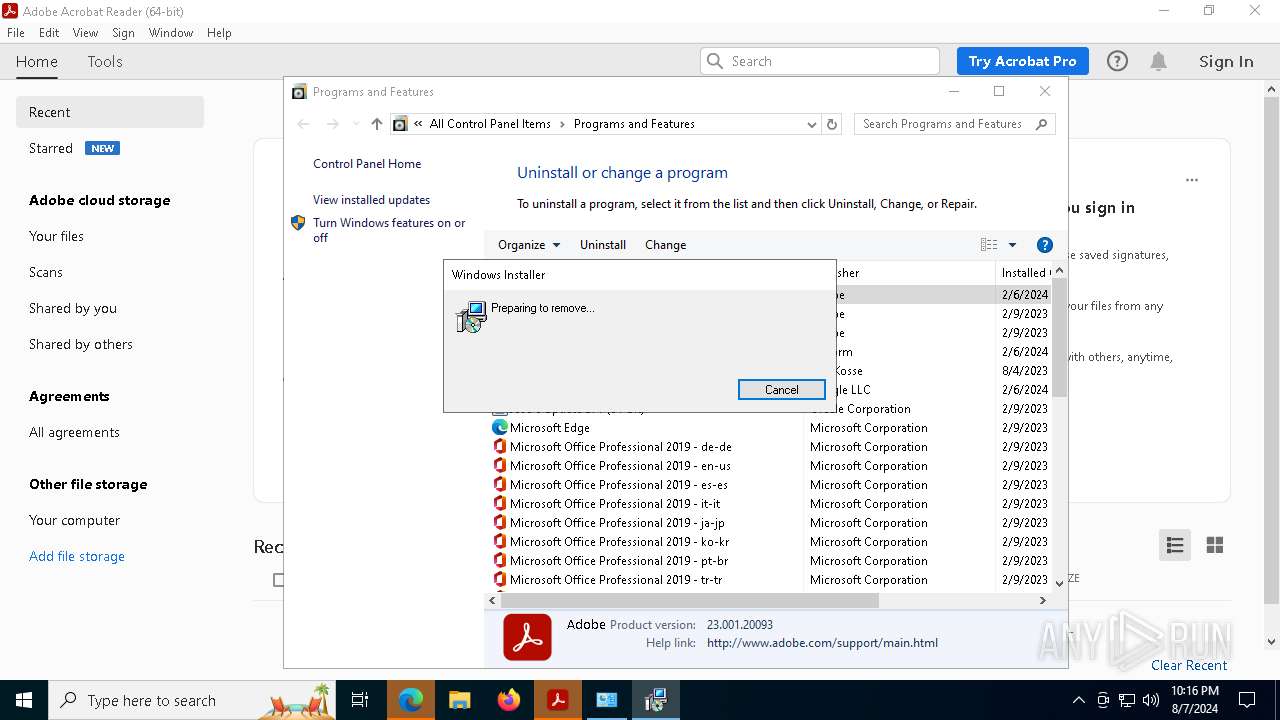Click the Microsoft Edge program icon in list

coord(500,427)
